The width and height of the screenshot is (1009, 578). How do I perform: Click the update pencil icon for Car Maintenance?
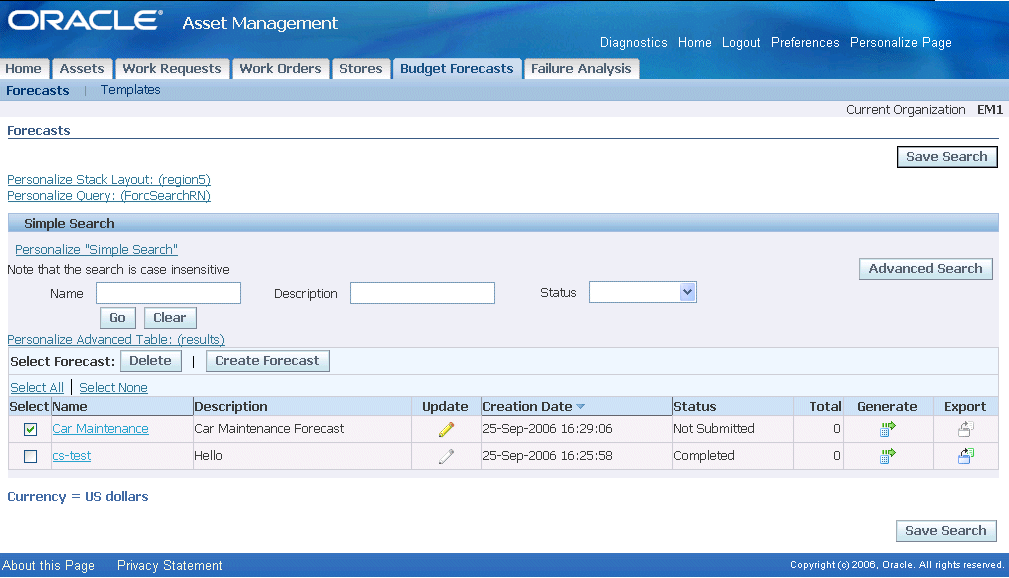click(446, 429)
